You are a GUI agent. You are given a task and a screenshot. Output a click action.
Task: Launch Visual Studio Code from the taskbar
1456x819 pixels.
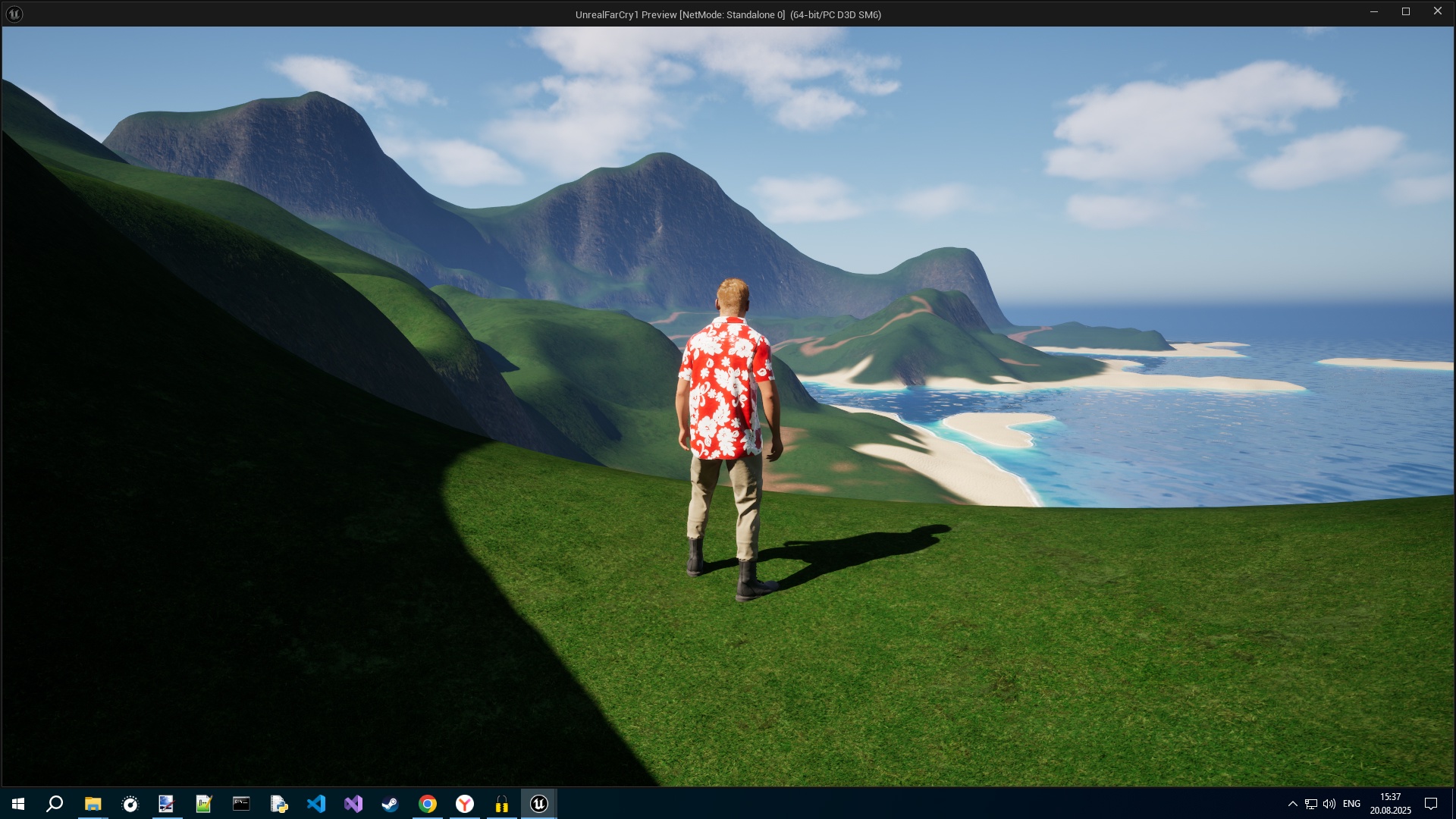tap(315, 804)
